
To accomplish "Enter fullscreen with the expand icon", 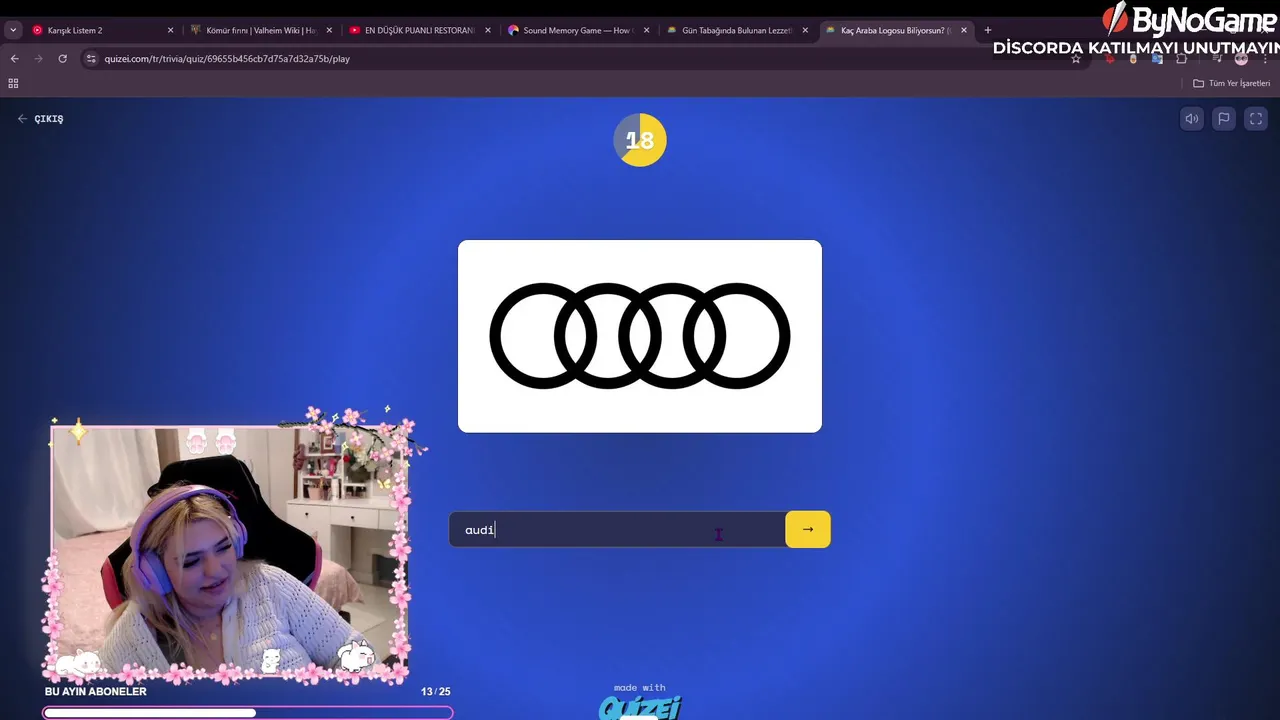I will 1256,119.
